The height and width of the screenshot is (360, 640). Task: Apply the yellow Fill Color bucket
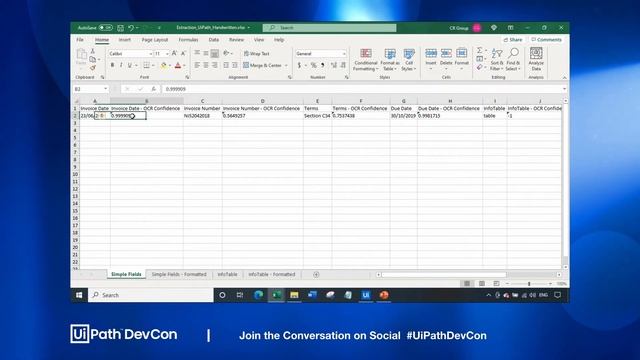pos(164,65)
